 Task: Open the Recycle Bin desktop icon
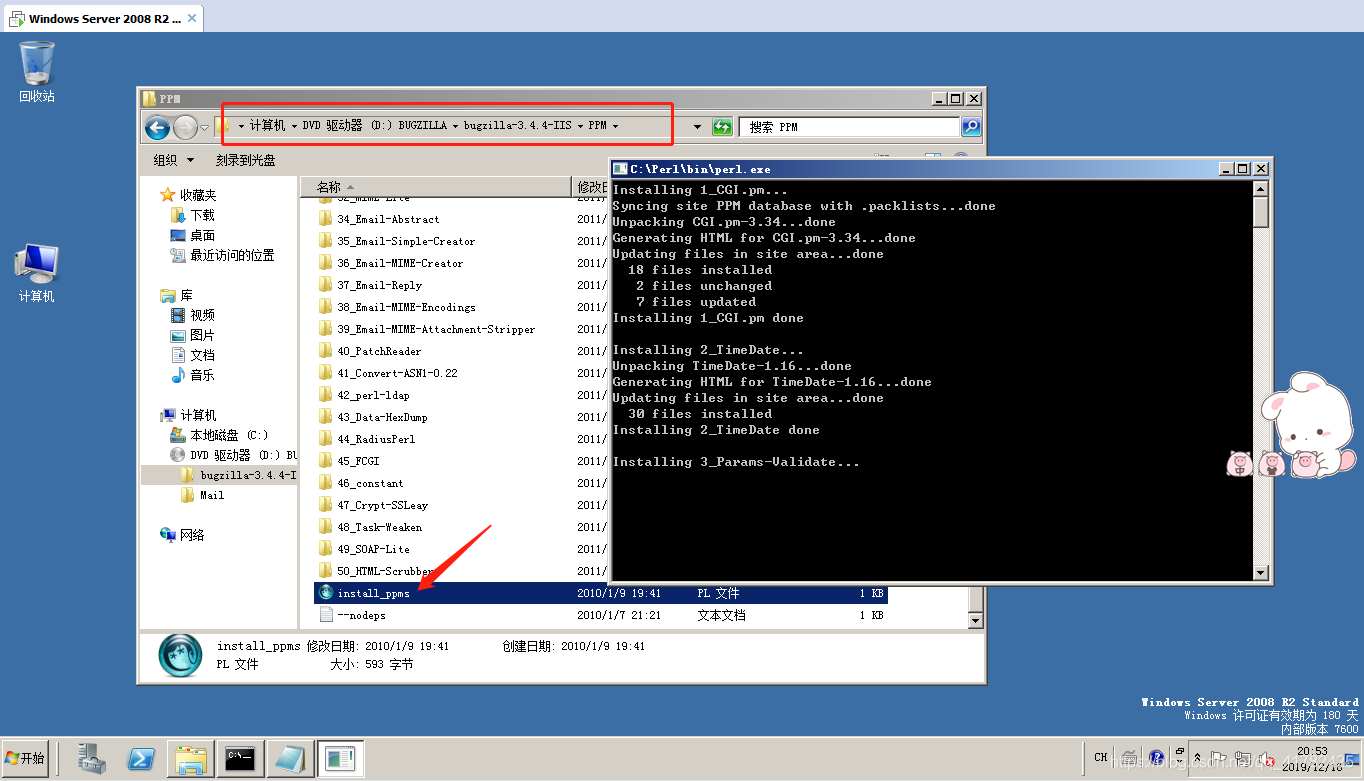coord(37,71)
